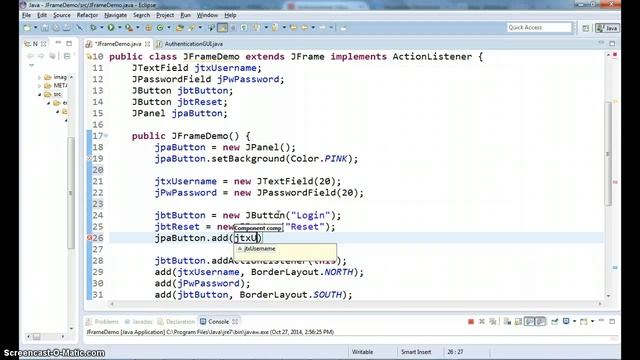The height and width of the screenshot is (360, 640).
Task: Toggle Mark Occurrences highlighted toolbar button
Action: tap(222, 28)
